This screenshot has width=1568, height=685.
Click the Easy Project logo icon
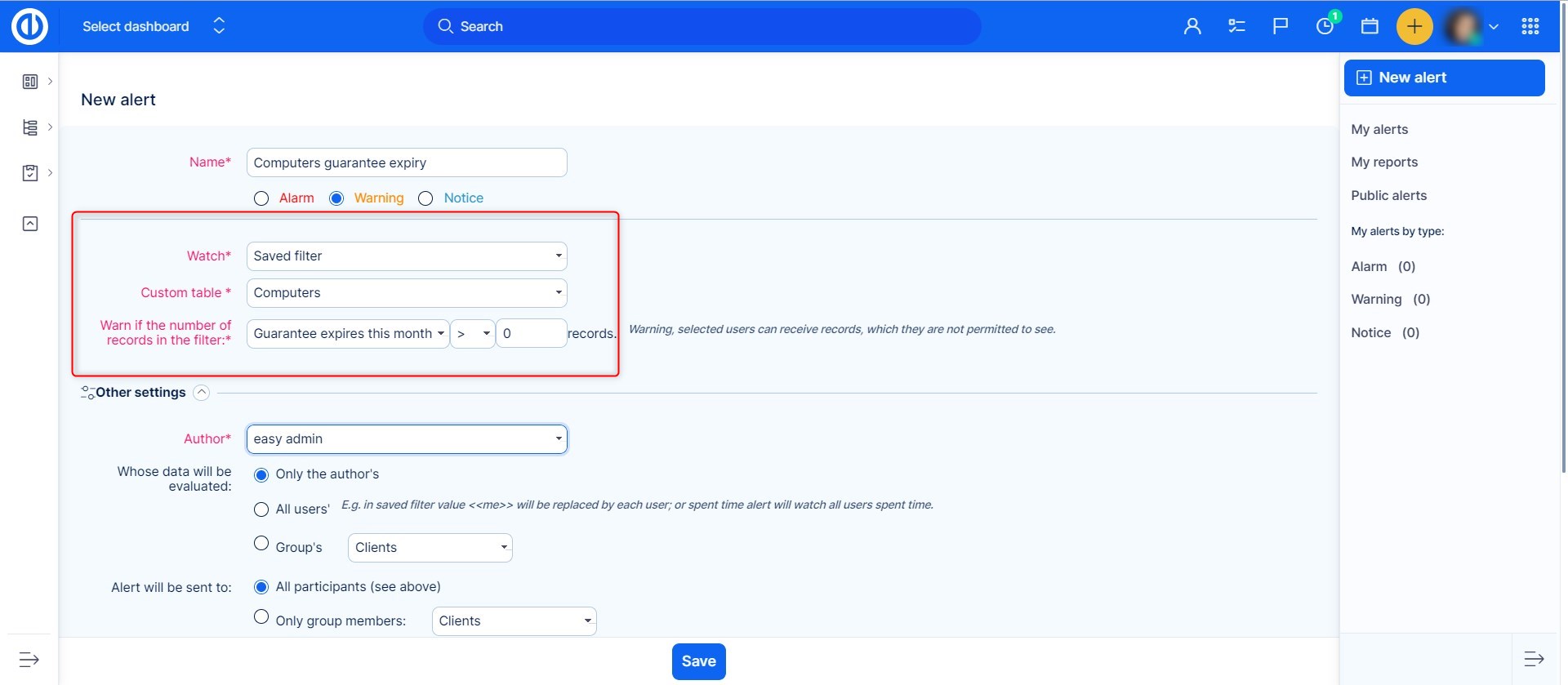point(29,26)
